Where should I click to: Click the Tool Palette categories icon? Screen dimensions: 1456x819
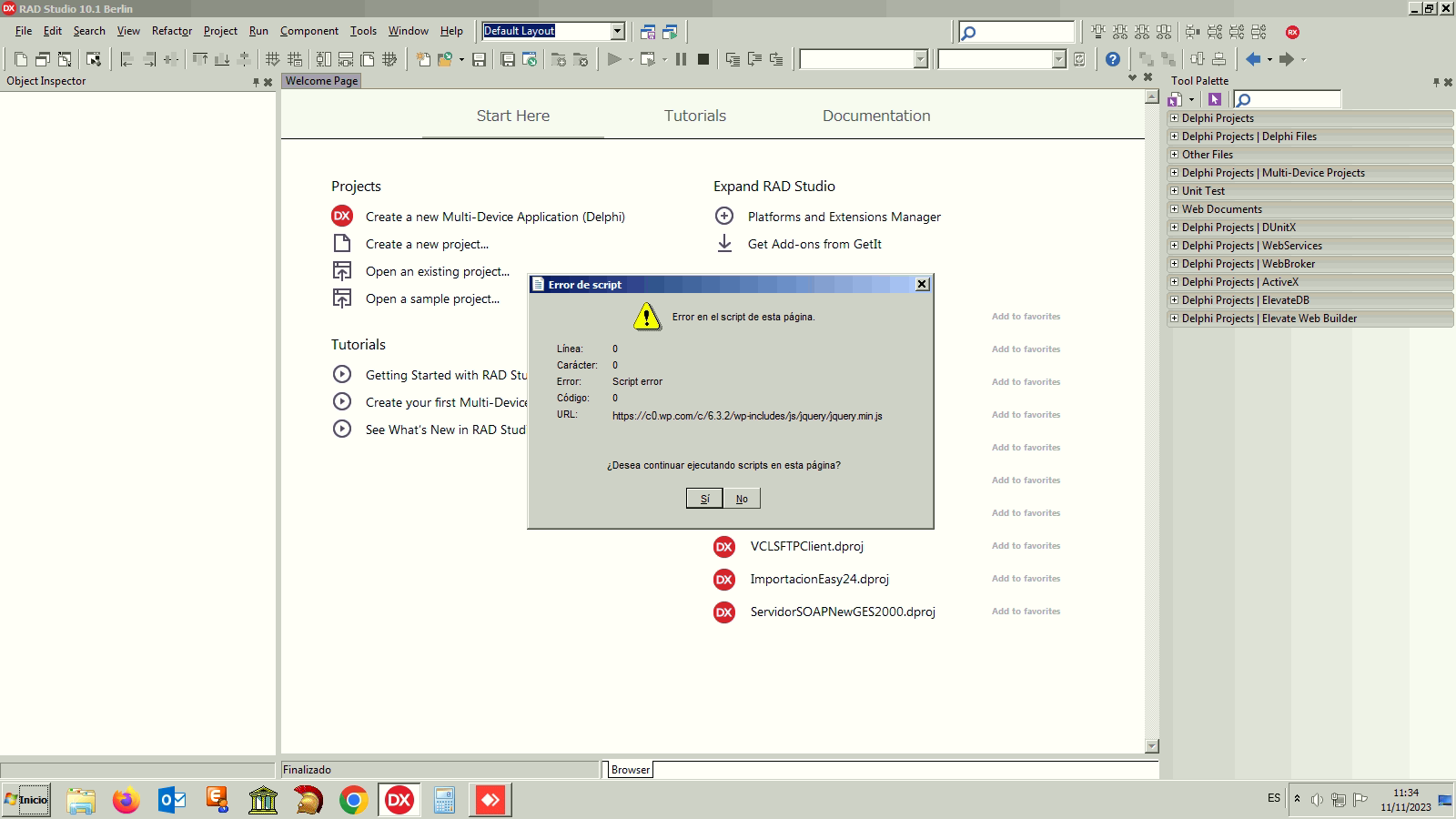tap(1176, 99)
